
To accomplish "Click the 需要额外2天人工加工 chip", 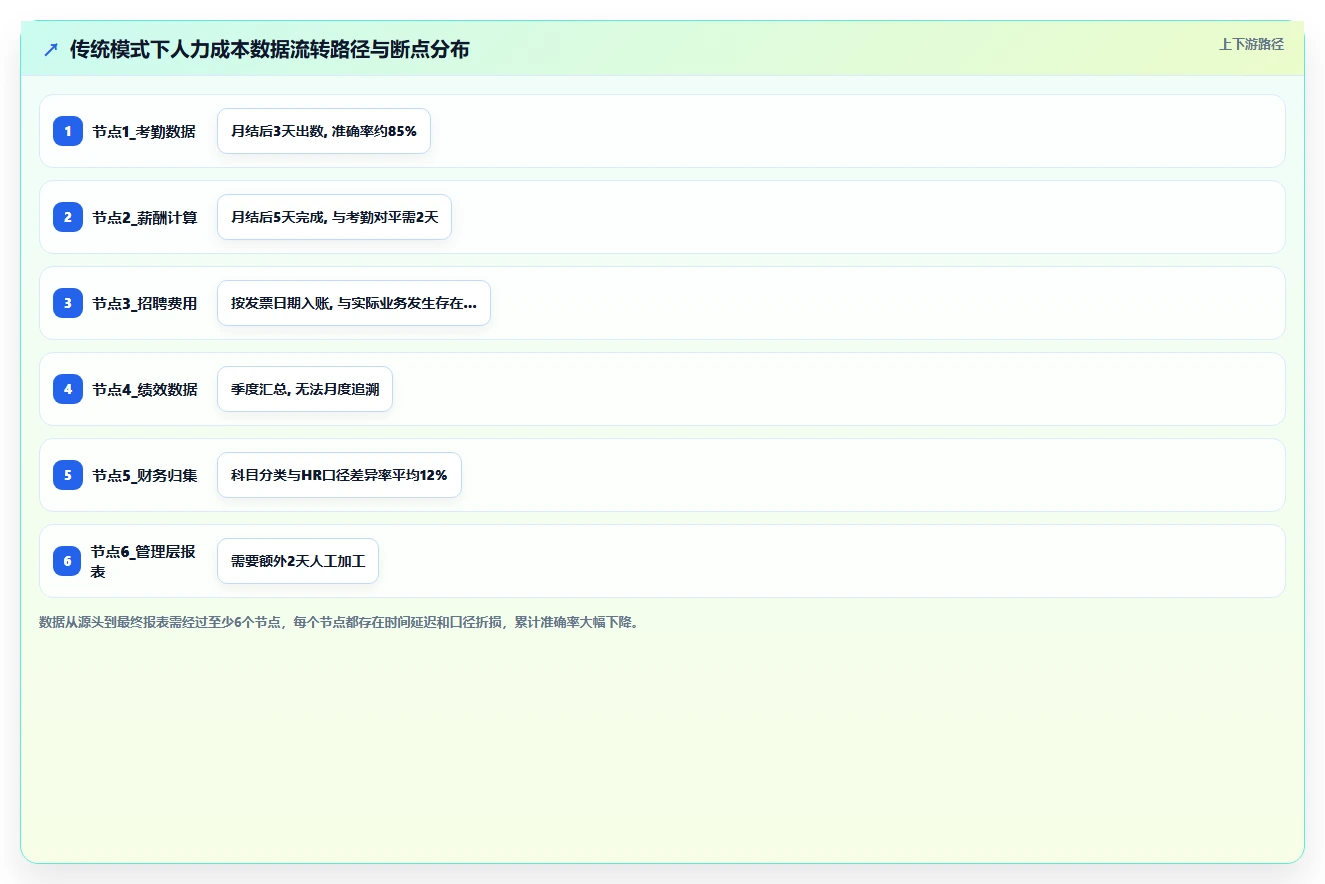I will [x=298, y=561].
